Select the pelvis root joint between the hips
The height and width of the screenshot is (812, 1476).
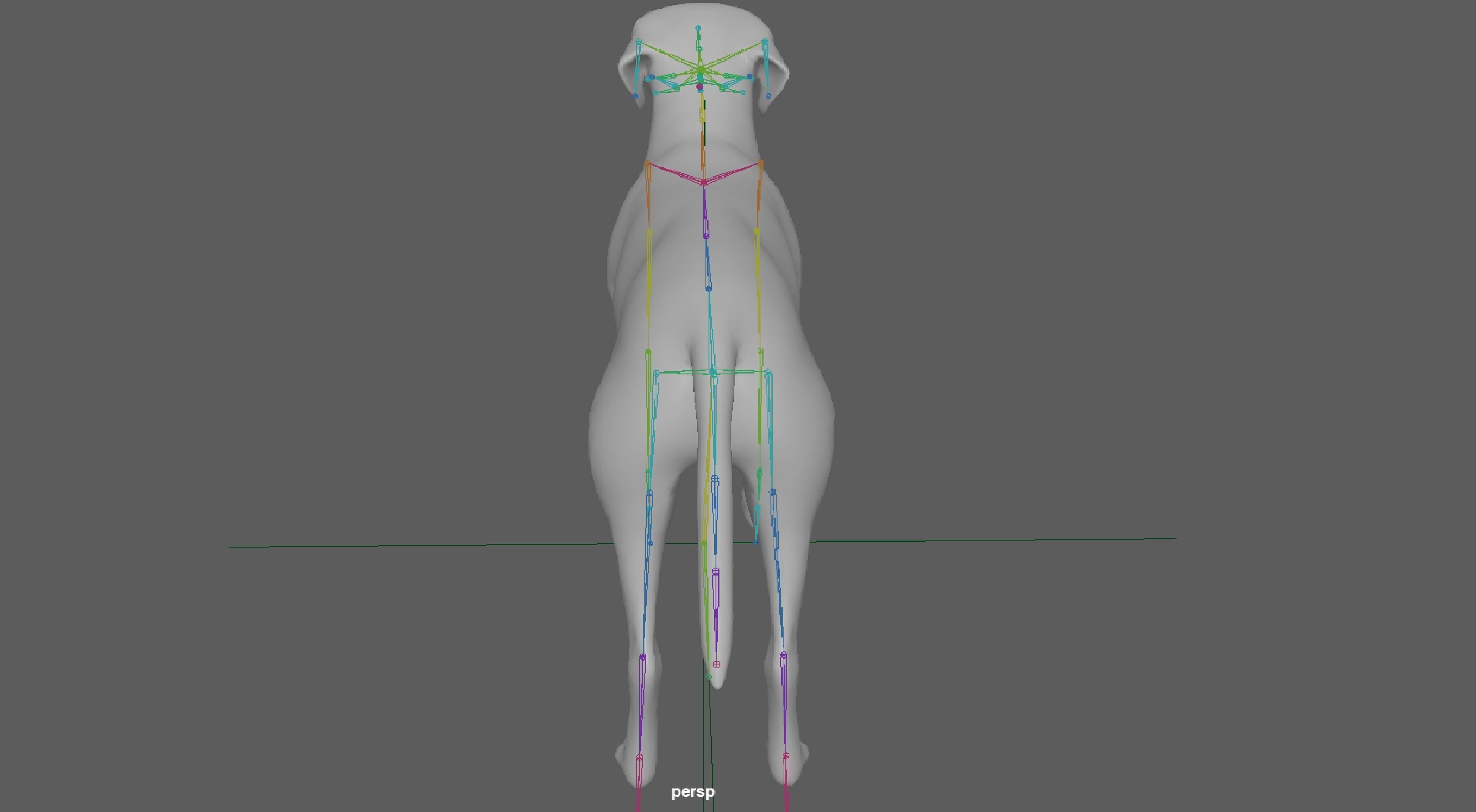(x=713, y=372)
